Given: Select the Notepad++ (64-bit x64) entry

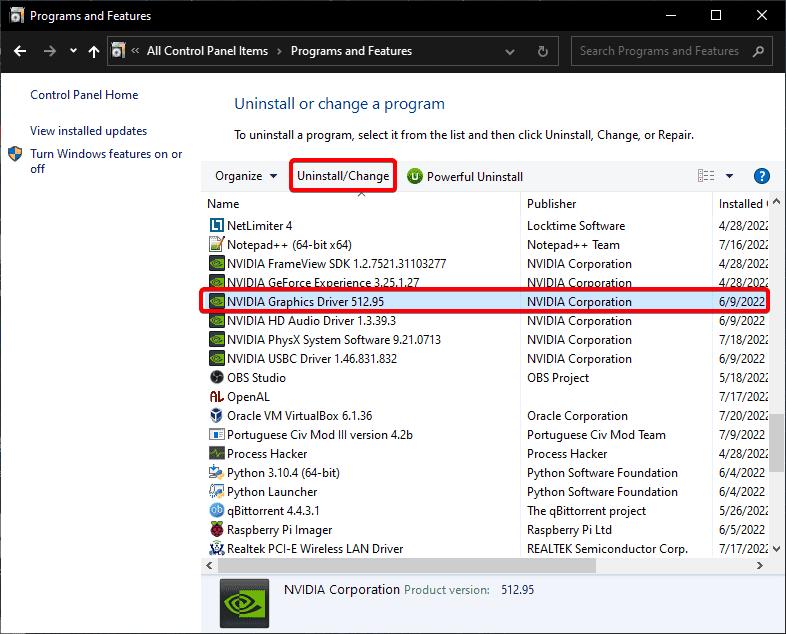Looking at the screenshot, I should click(289, 245).
